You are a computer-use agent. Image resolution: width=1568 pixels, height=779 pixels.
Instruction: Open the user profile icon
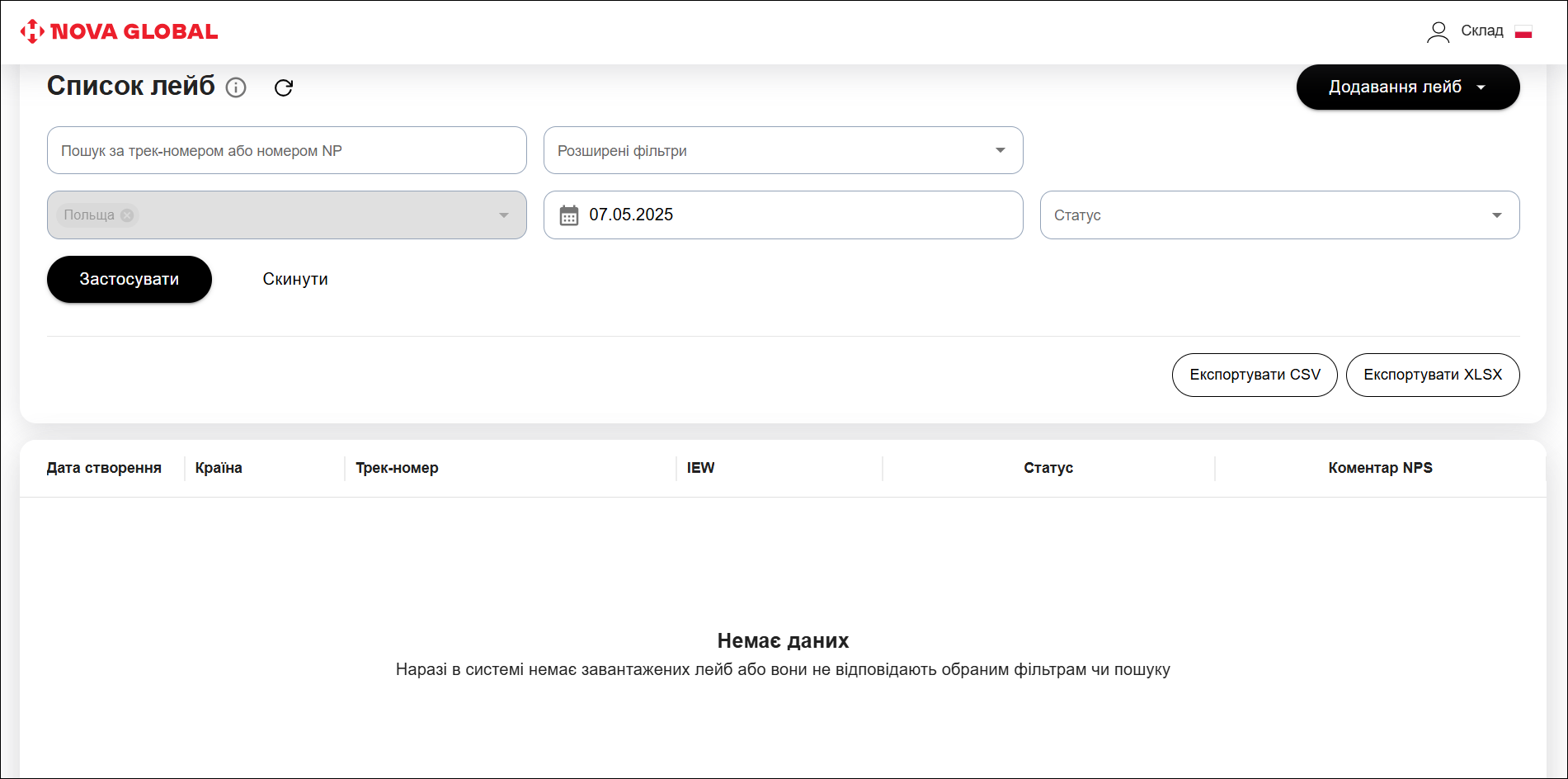pos(1438,31)
